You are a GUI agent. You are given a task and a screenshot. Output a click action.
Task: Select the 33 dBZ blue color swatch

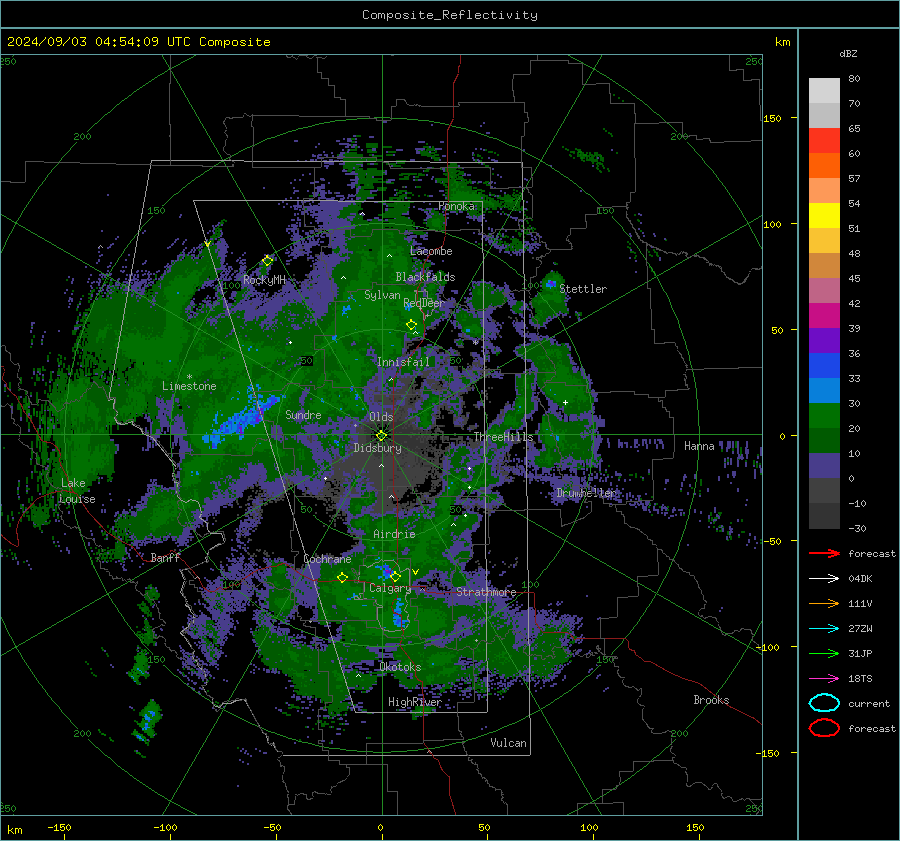(x=824, y=365)
